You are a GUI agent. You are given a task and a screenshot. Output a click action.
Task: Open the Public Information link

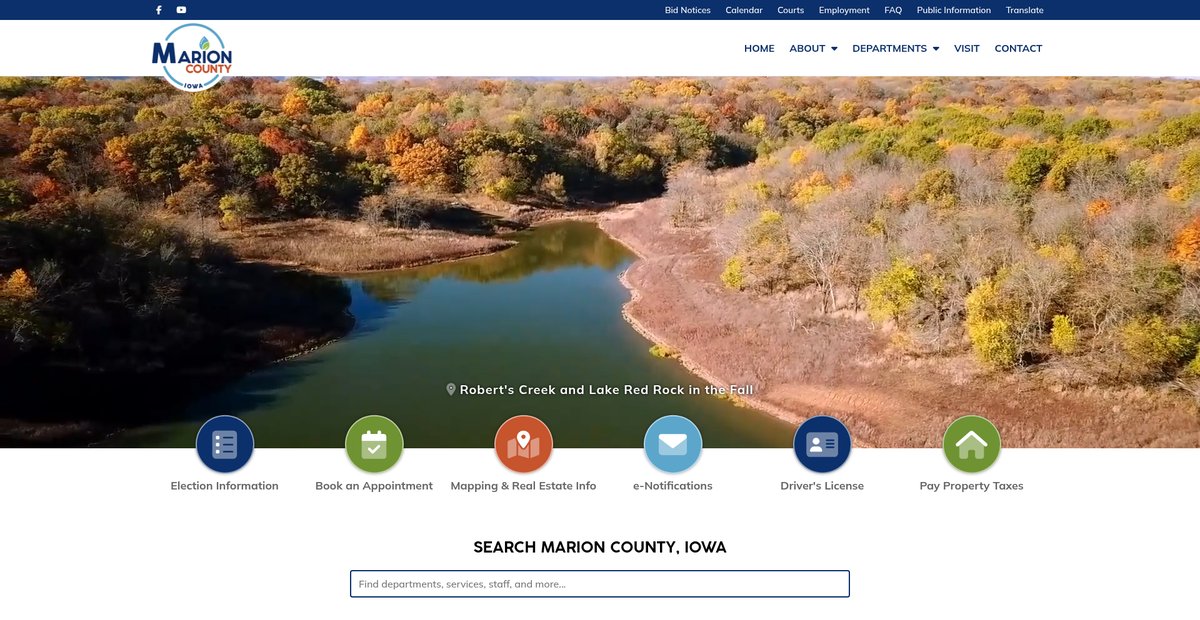point(954,10)
